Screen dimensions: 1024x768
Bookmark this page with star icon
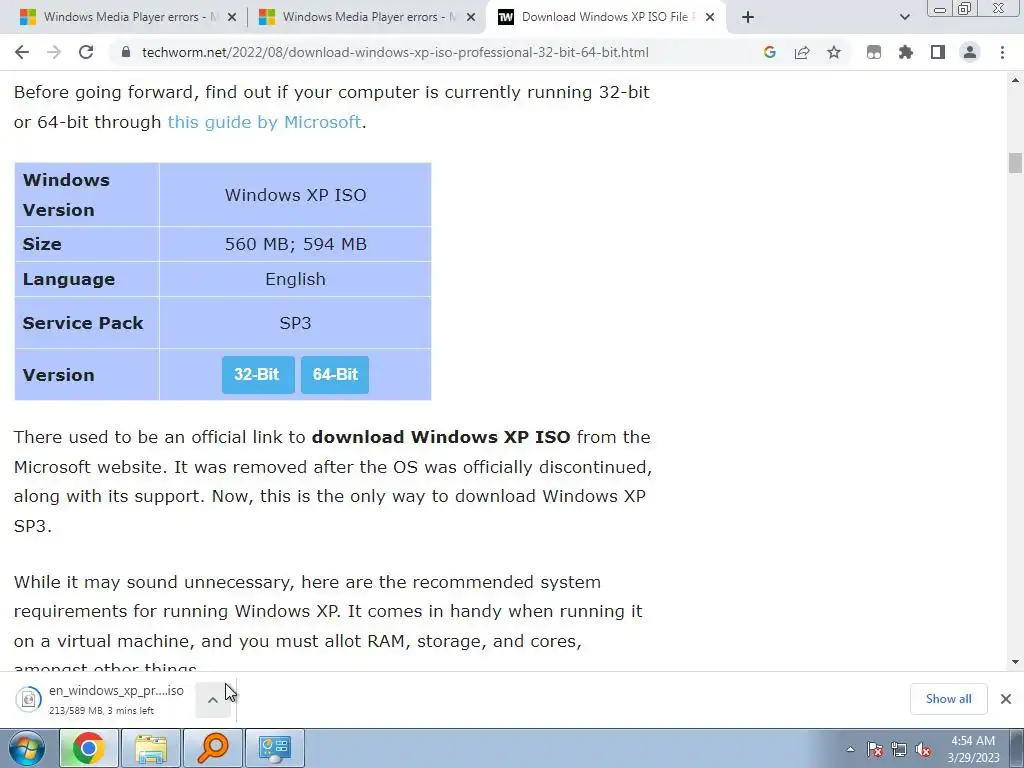[x=834, y=52]
